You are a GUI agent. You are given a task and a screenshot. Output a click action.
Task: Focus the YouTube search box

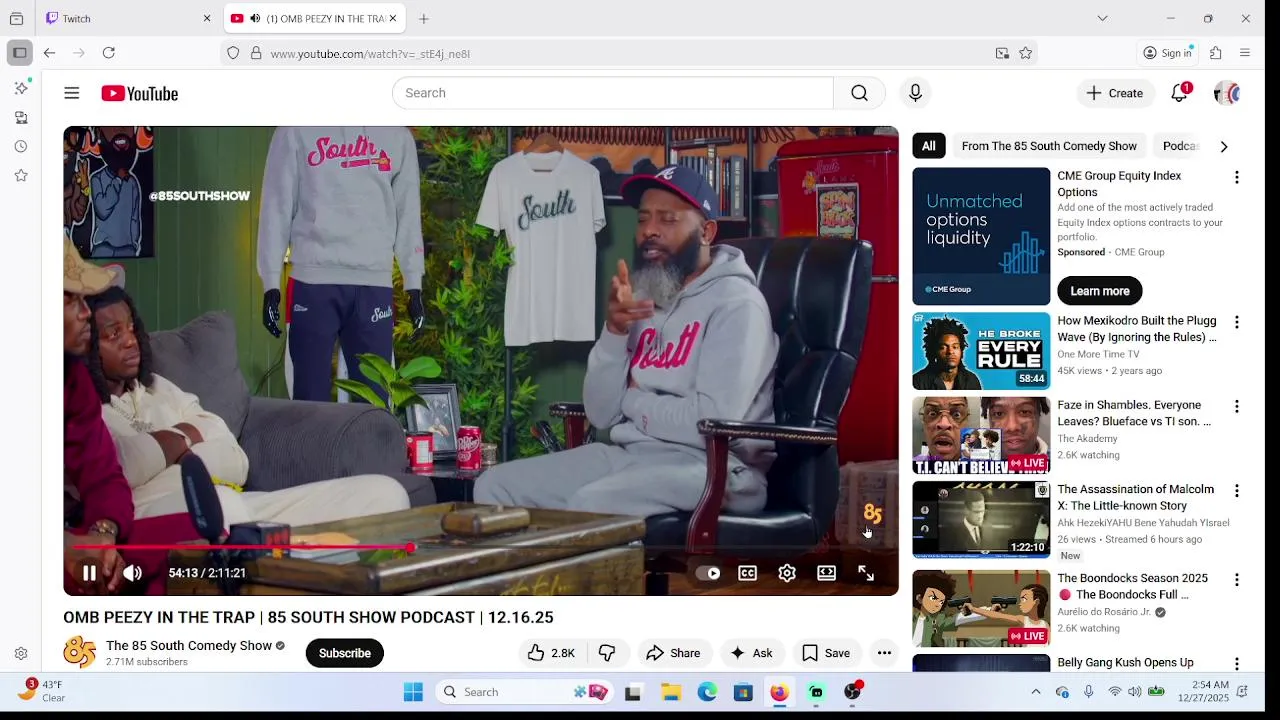click(612, 93)
